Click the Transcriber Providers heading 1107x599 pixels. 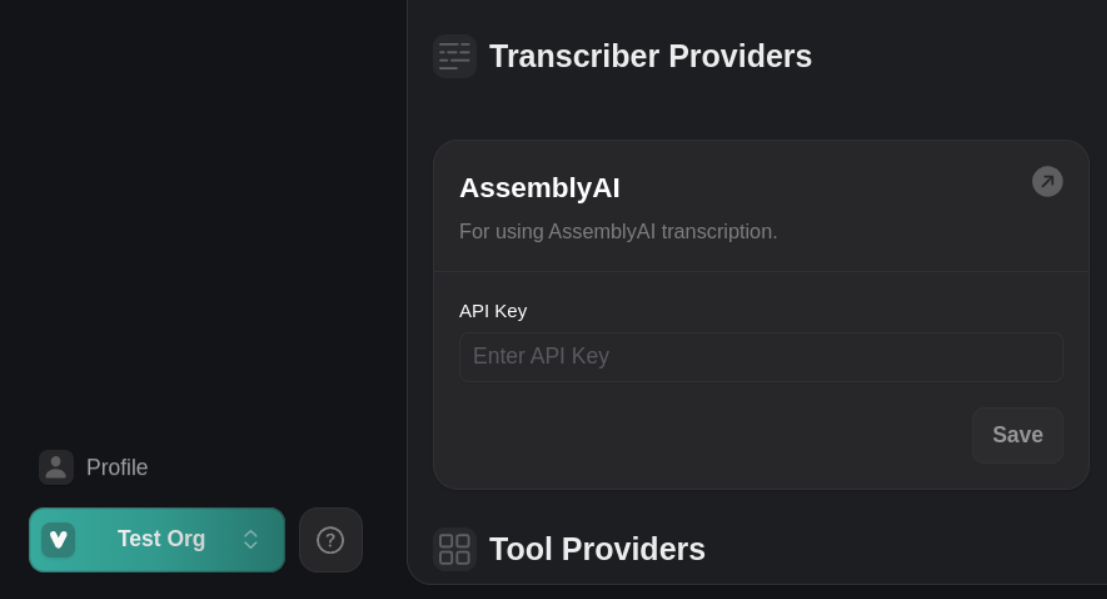coord(650,56)
